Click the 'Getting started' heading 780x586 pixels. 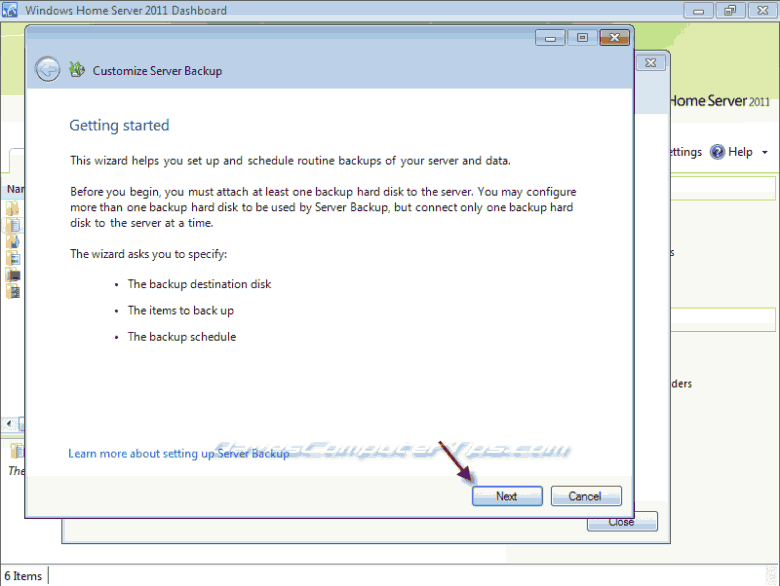[x=119, y=125]
